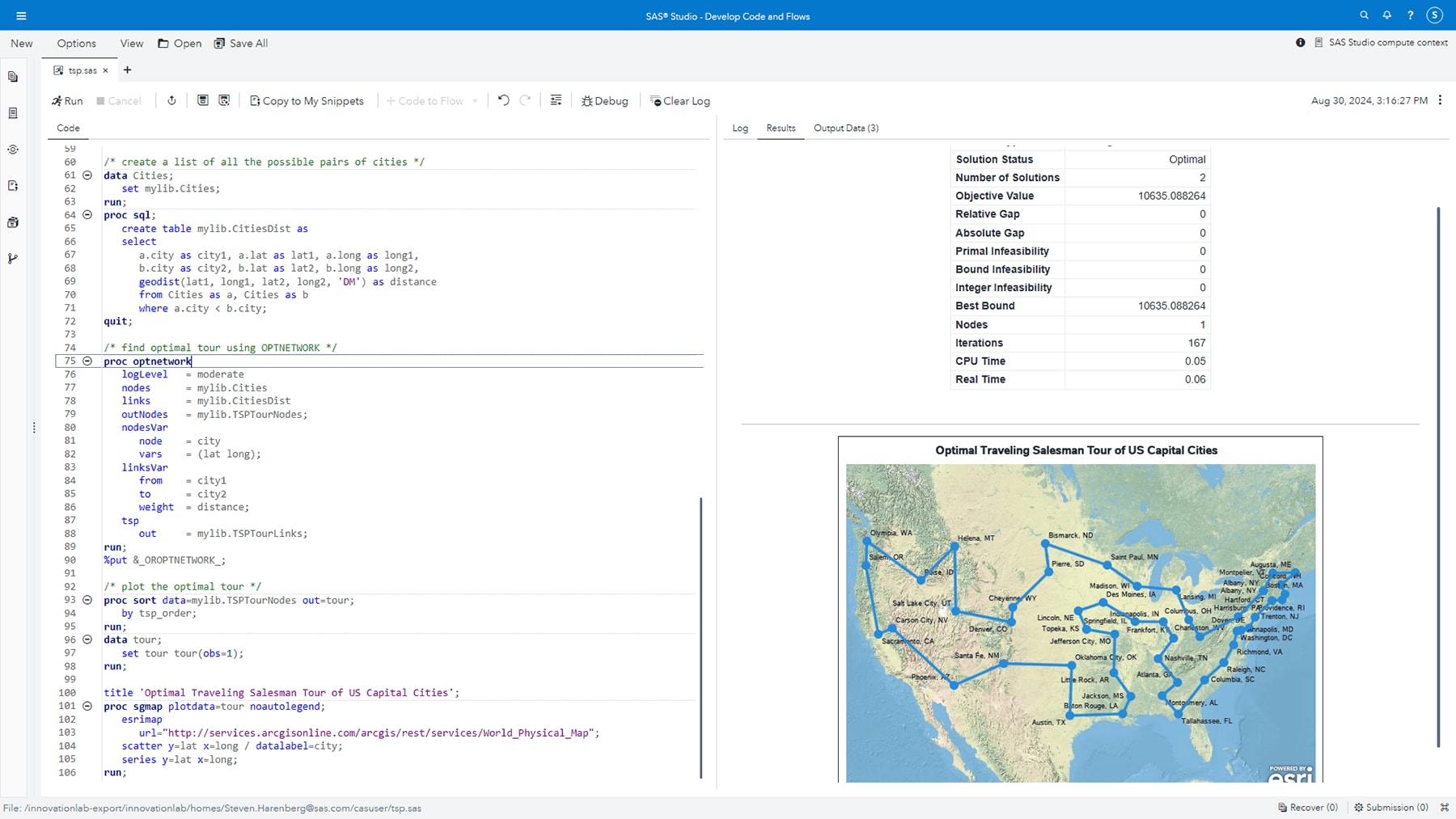Open the search icon in the top bar
The width and height of the screenshot is (1456, 819).
(1364, 15)
